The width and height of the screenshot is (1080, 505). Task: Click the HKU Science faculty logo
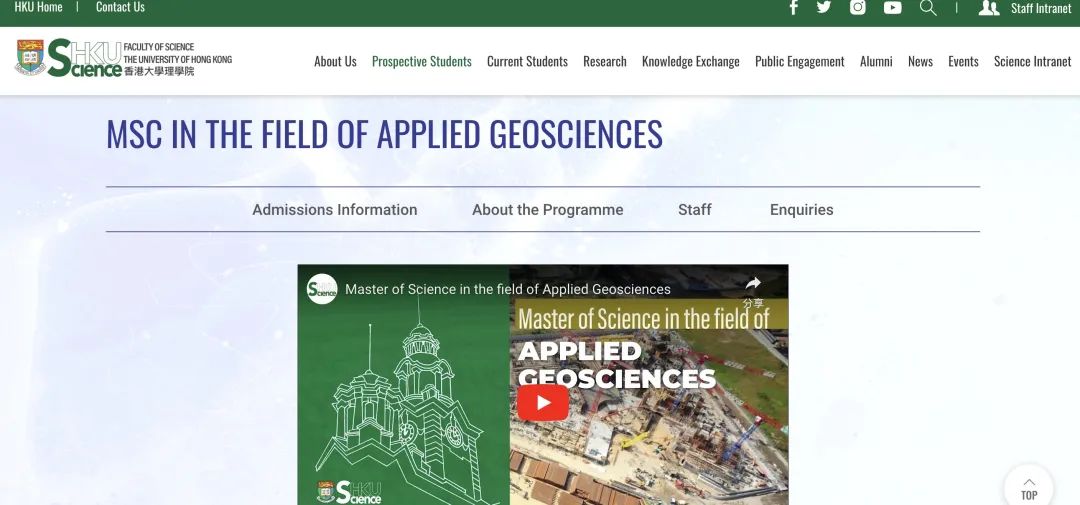(x=123, y=60)
